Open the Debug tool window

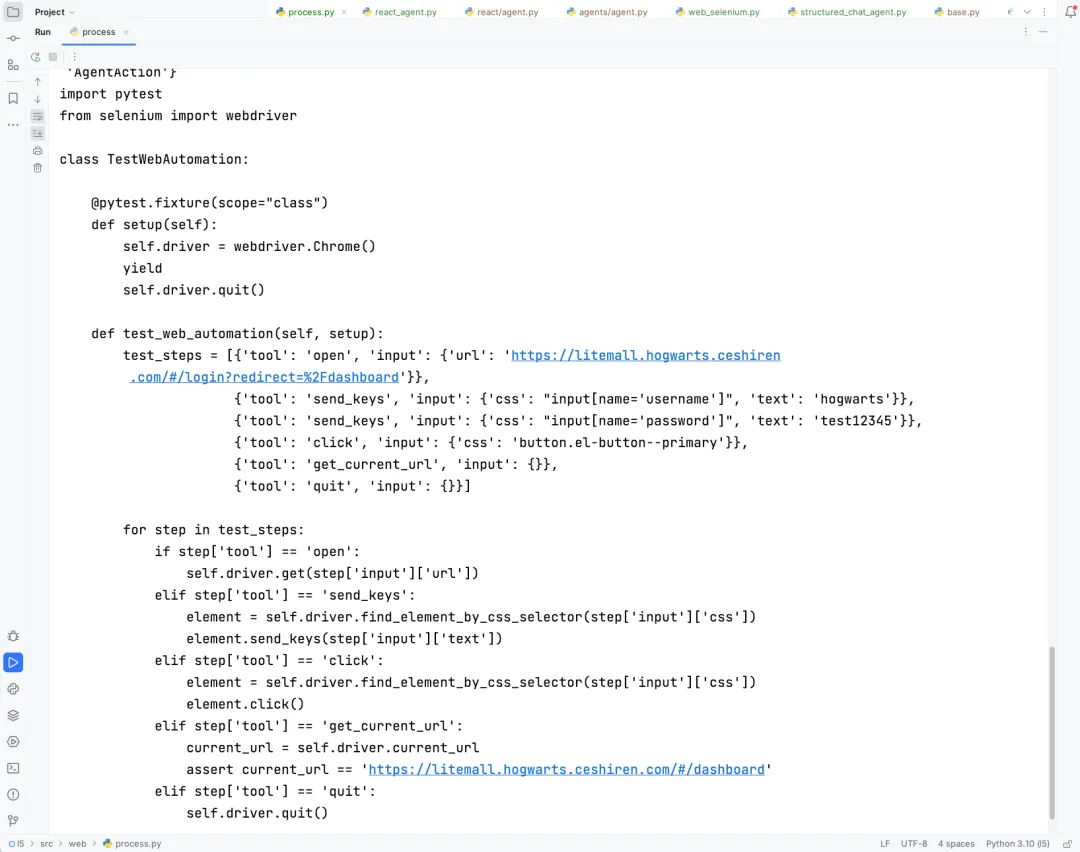click(x=13, y=636)
